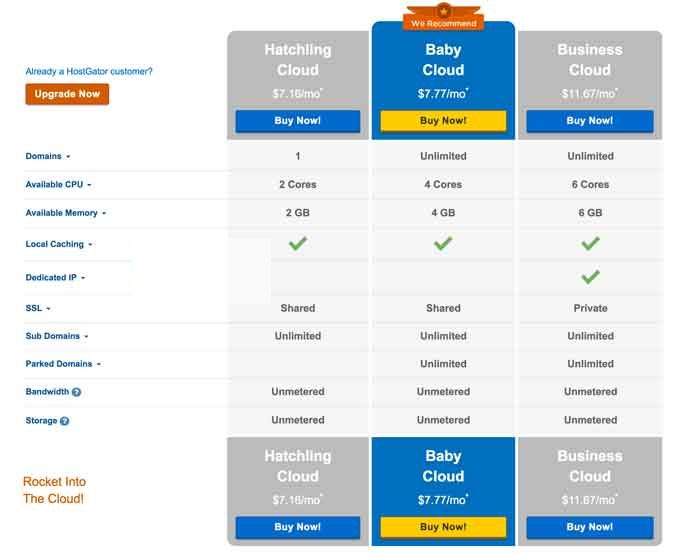
Task: Click the '6 Cores' CPU value
Action: point(591,184)
